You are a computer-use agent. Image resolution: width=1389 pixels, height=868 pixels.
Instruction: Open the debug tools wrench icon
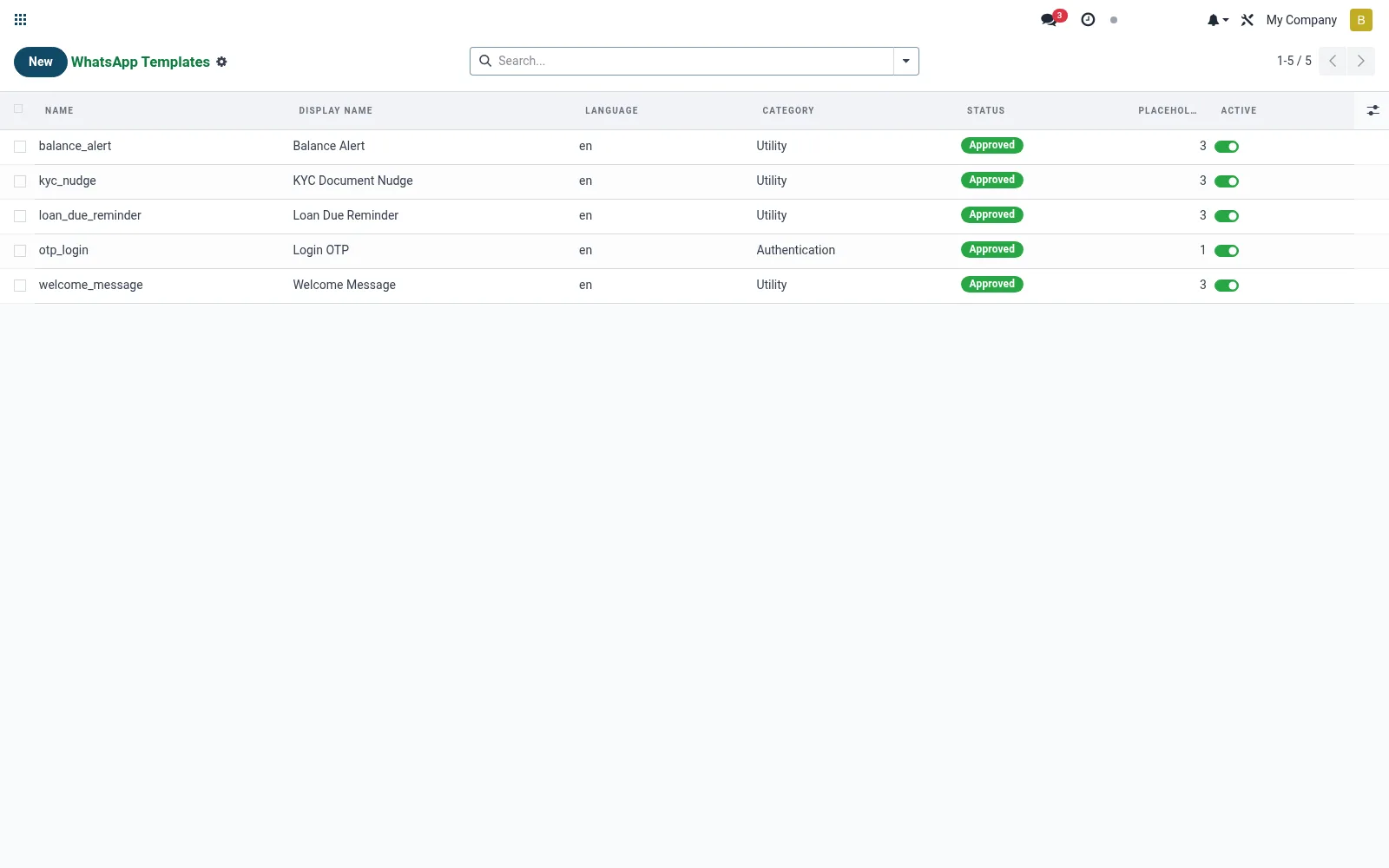tap(1247, 20)
